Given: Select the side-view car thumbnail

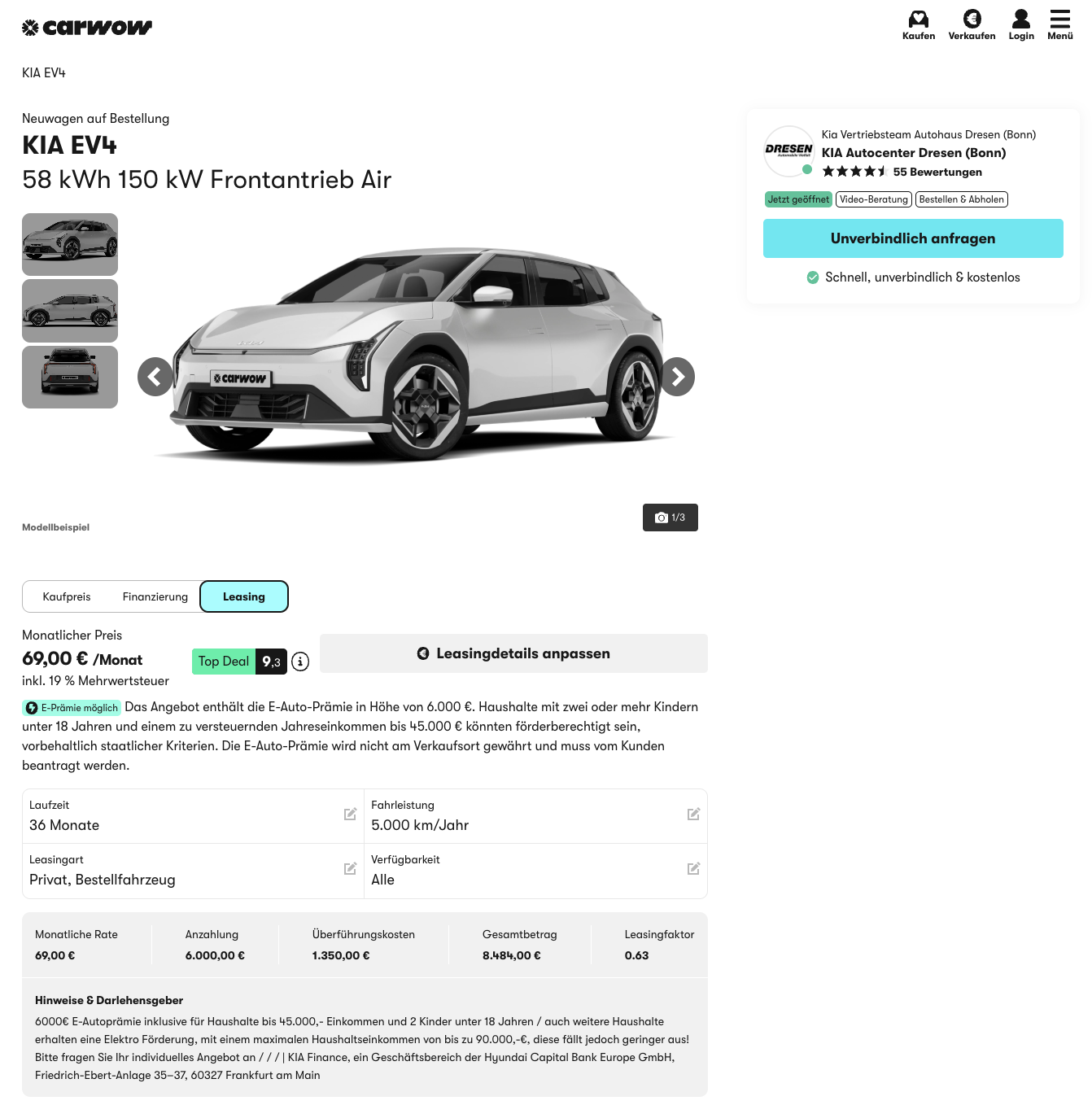Looking at the screenshot, I should pyautogui.click(x=70, y=311).
